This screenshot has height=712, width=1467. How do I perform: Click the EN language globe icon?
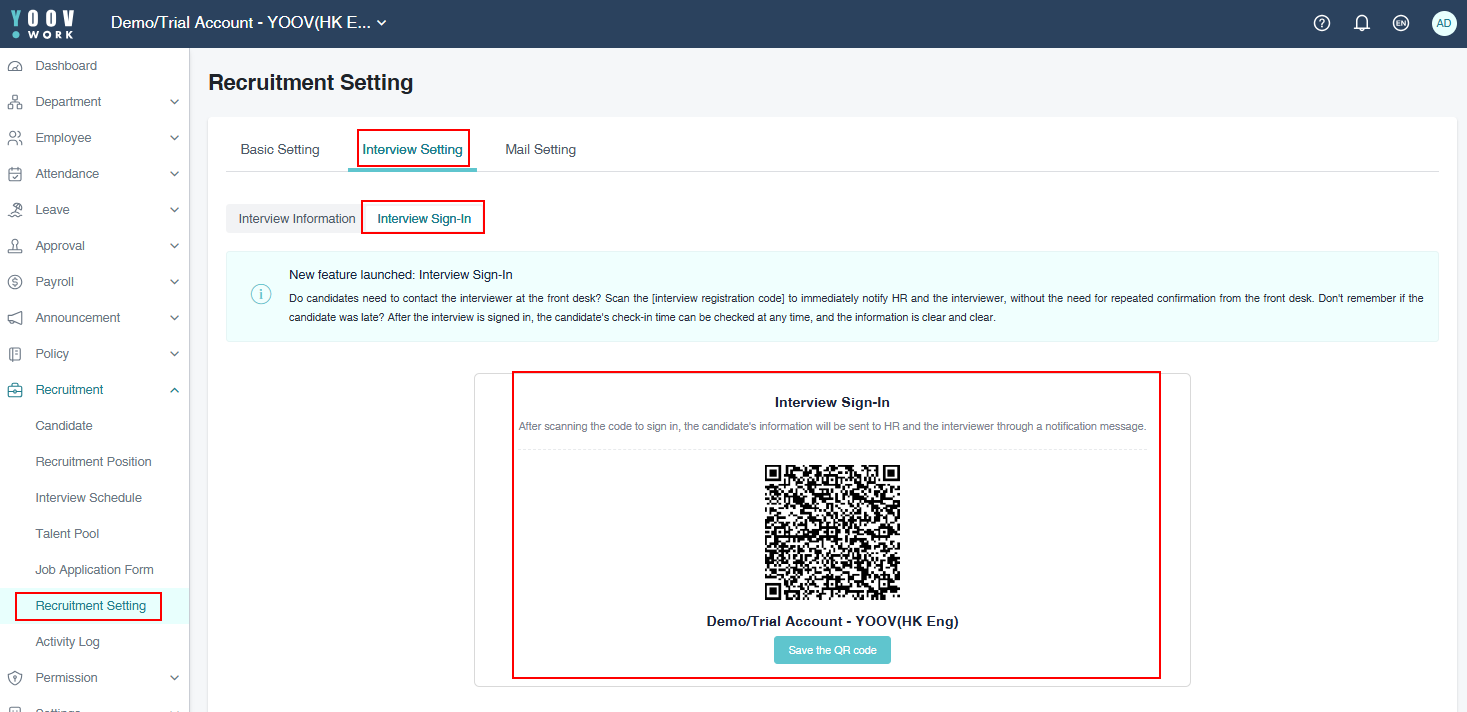point(1401,23)
